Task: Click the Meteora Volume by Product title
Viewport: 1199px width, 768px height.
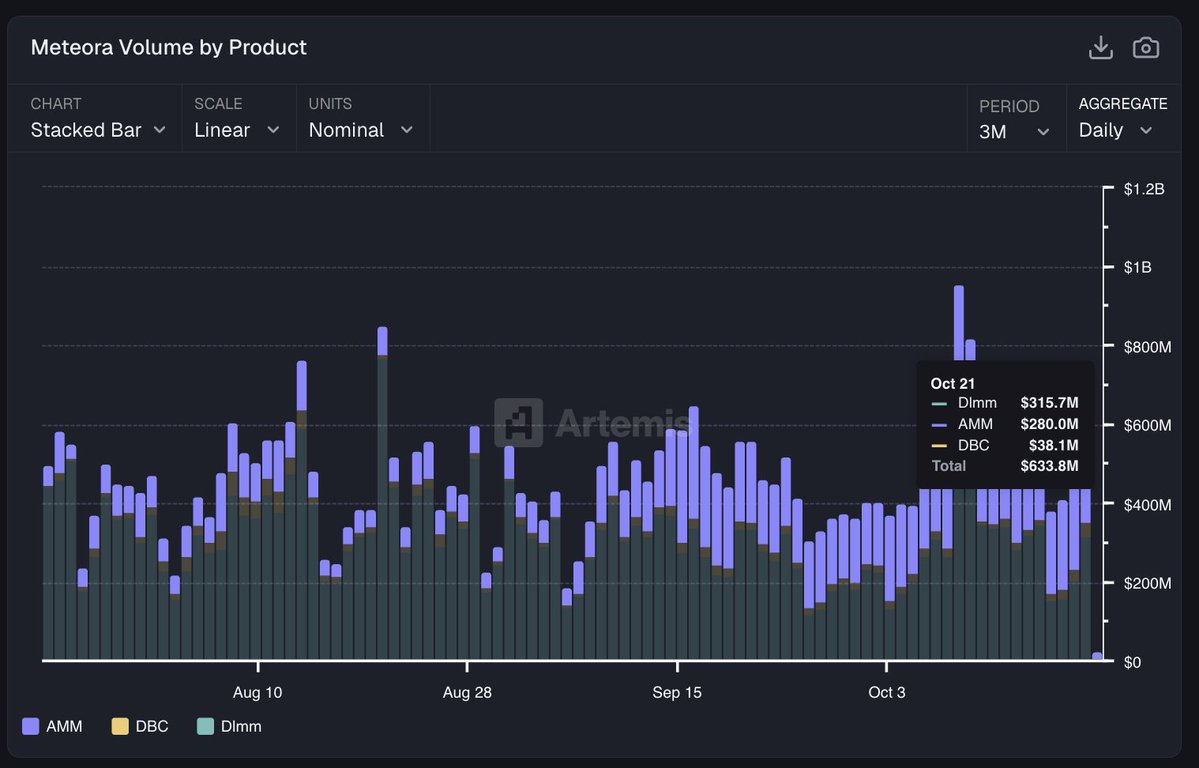Action: pos(168,47)
